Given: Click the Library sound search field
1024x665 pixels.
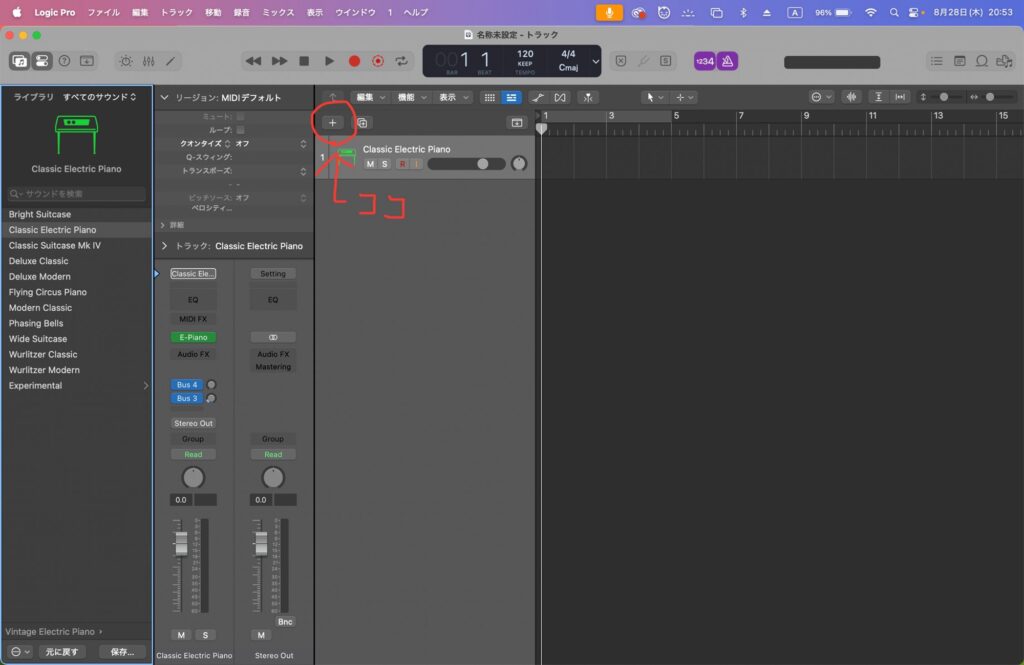Looking at the screenshot, I should [76, 194].
